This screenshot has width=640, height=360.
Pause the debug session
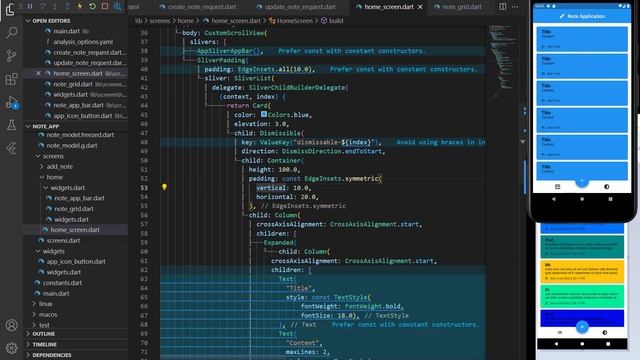(x=30, y=7)
